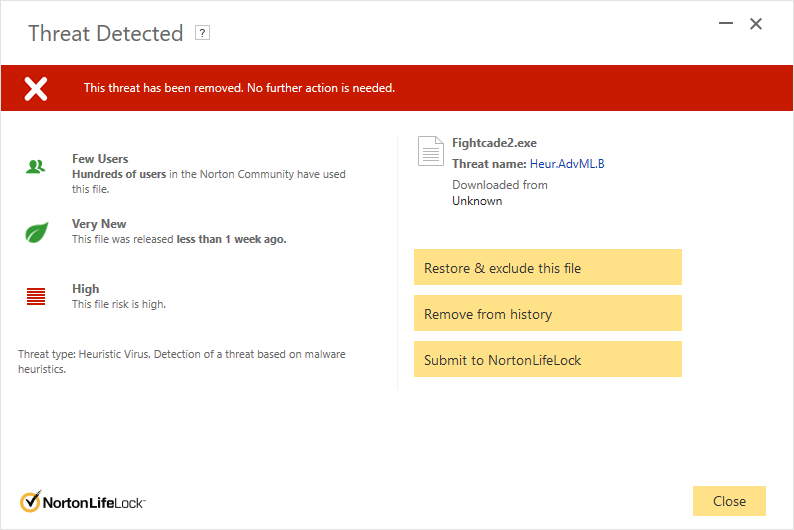Click the Threat type description text
This screenshot has width=794, height=530.
tap(182, 361)
